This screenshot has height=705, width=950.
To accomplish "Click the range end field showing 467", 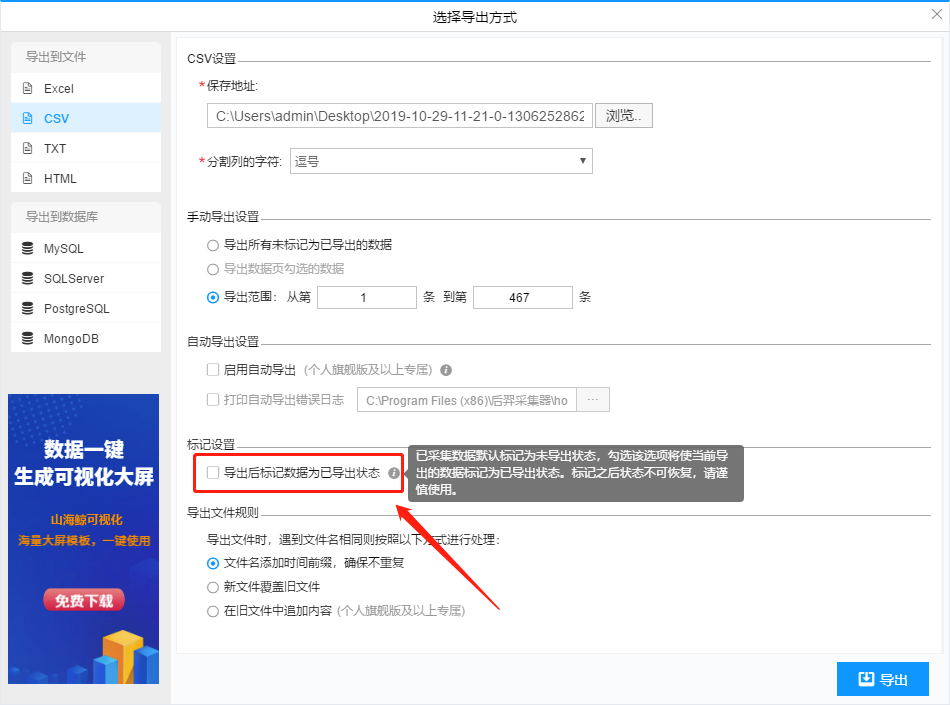I will [x=522, y=297].
